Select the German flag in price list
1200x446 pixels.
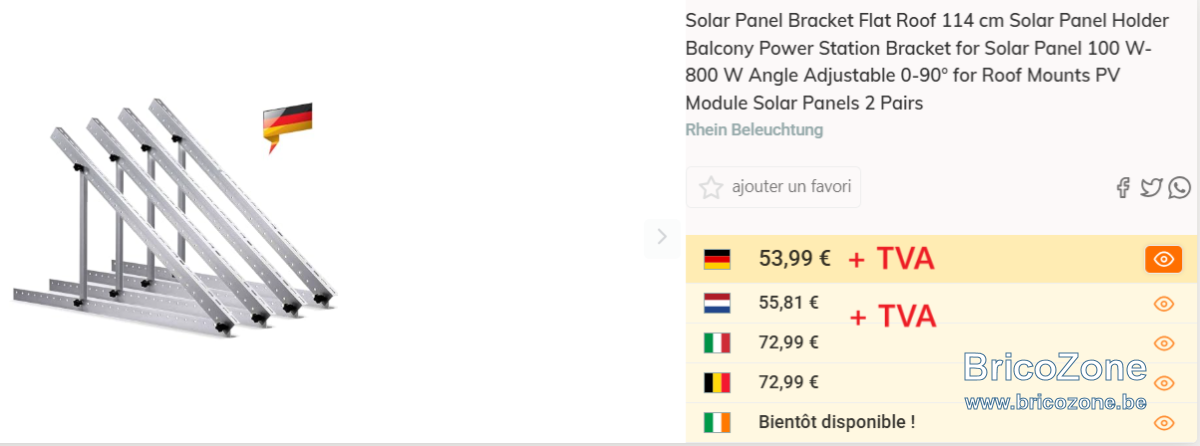(x=717, y=260)
